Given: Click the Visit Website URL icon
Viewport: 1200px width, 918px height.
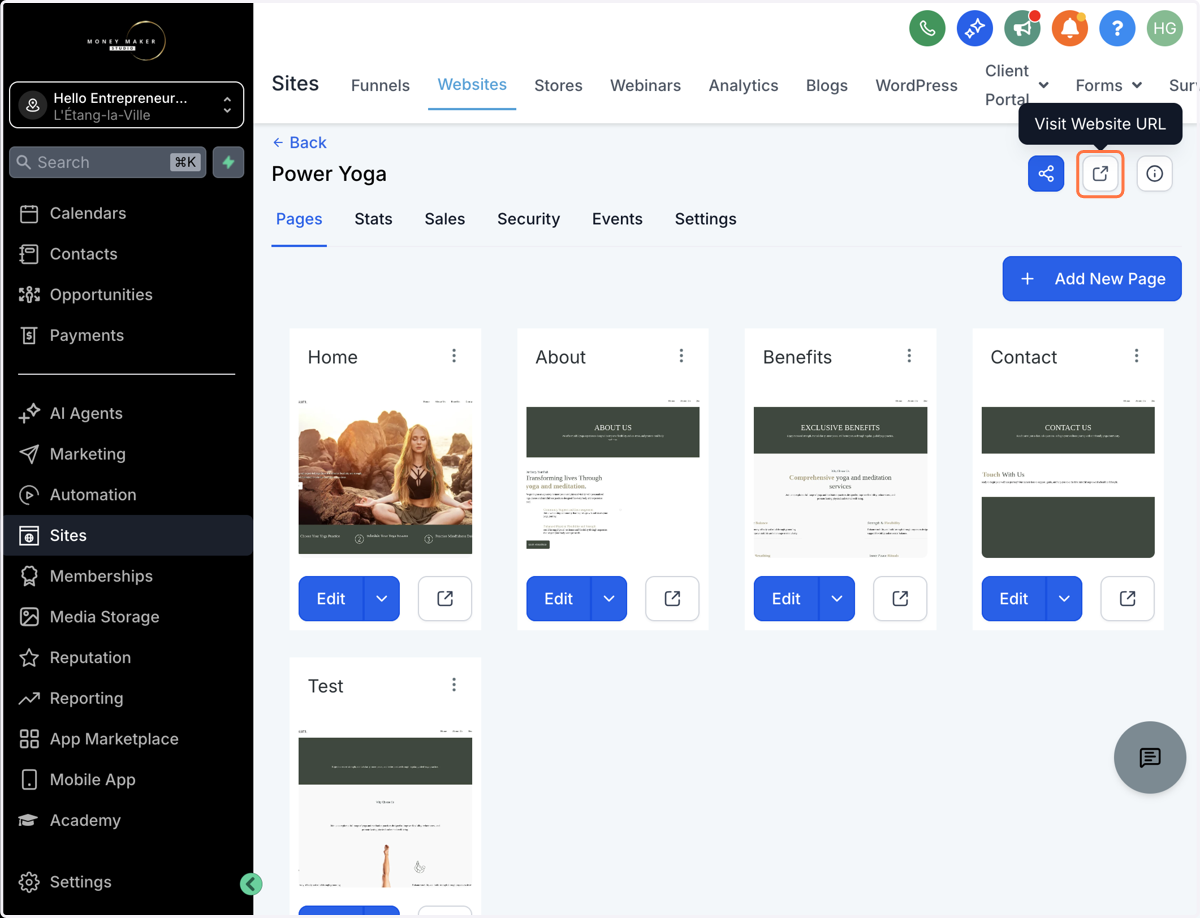Looking at the screenshot, I should click(1100, 174).
